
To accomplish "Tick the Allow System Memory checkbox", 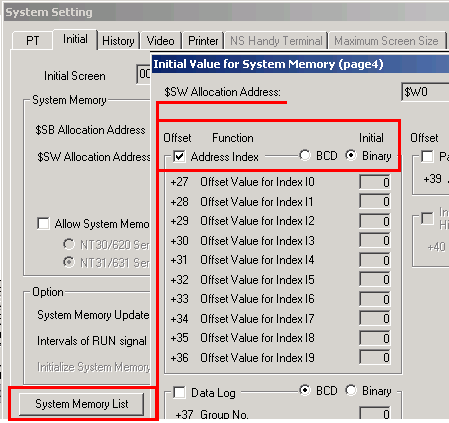I will tap(43, 223).
